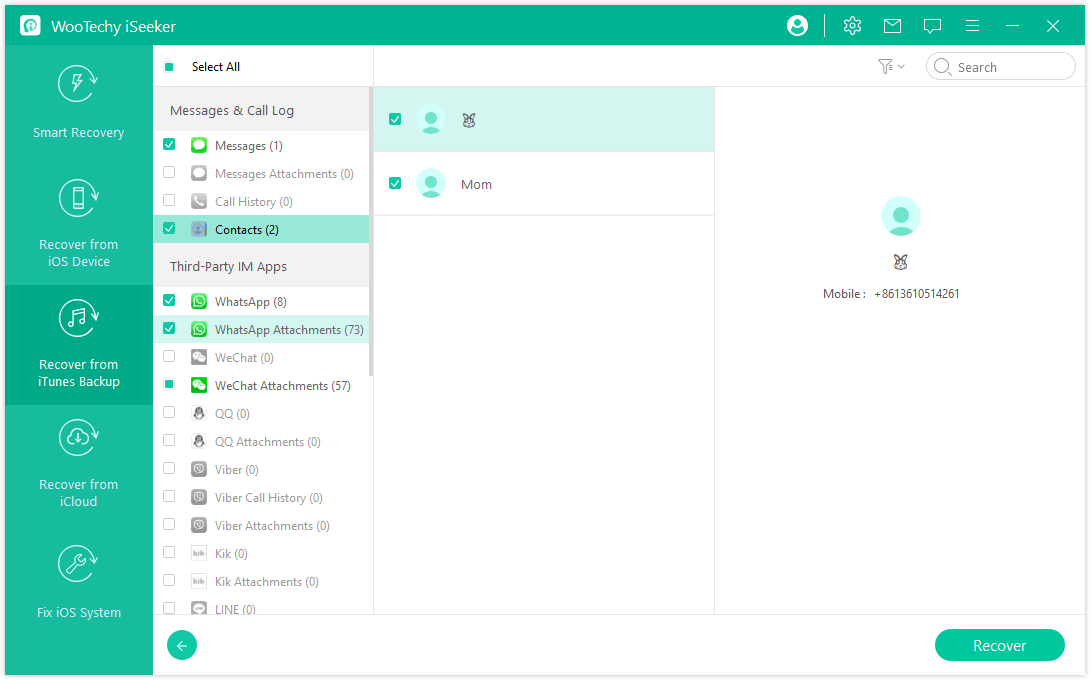Click the category list vertical scrollbar
The height and width of the screenshot is (680, 1090).
click(371, 230)
